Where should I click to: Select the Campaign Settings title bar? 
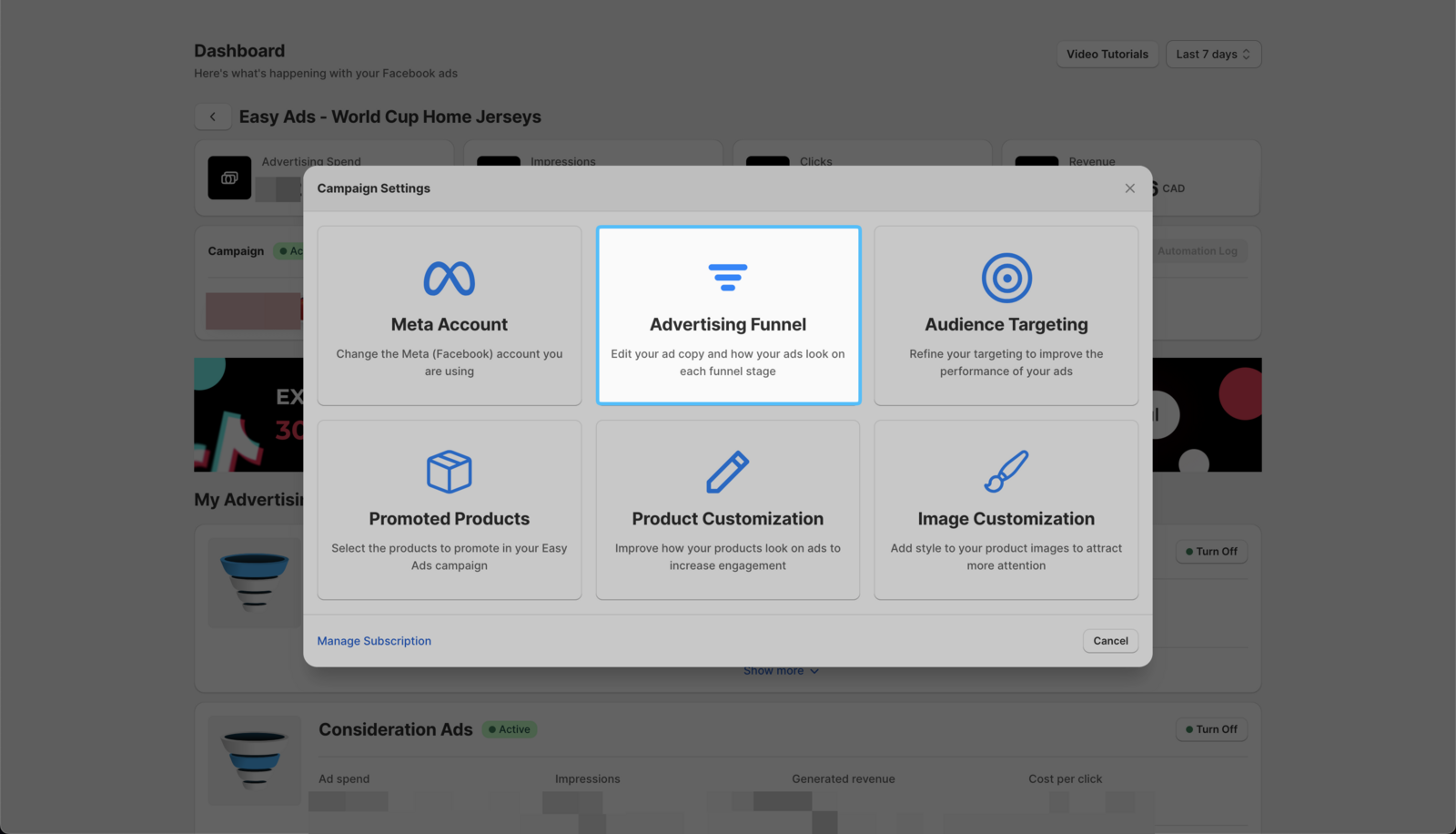pos(373,188)
